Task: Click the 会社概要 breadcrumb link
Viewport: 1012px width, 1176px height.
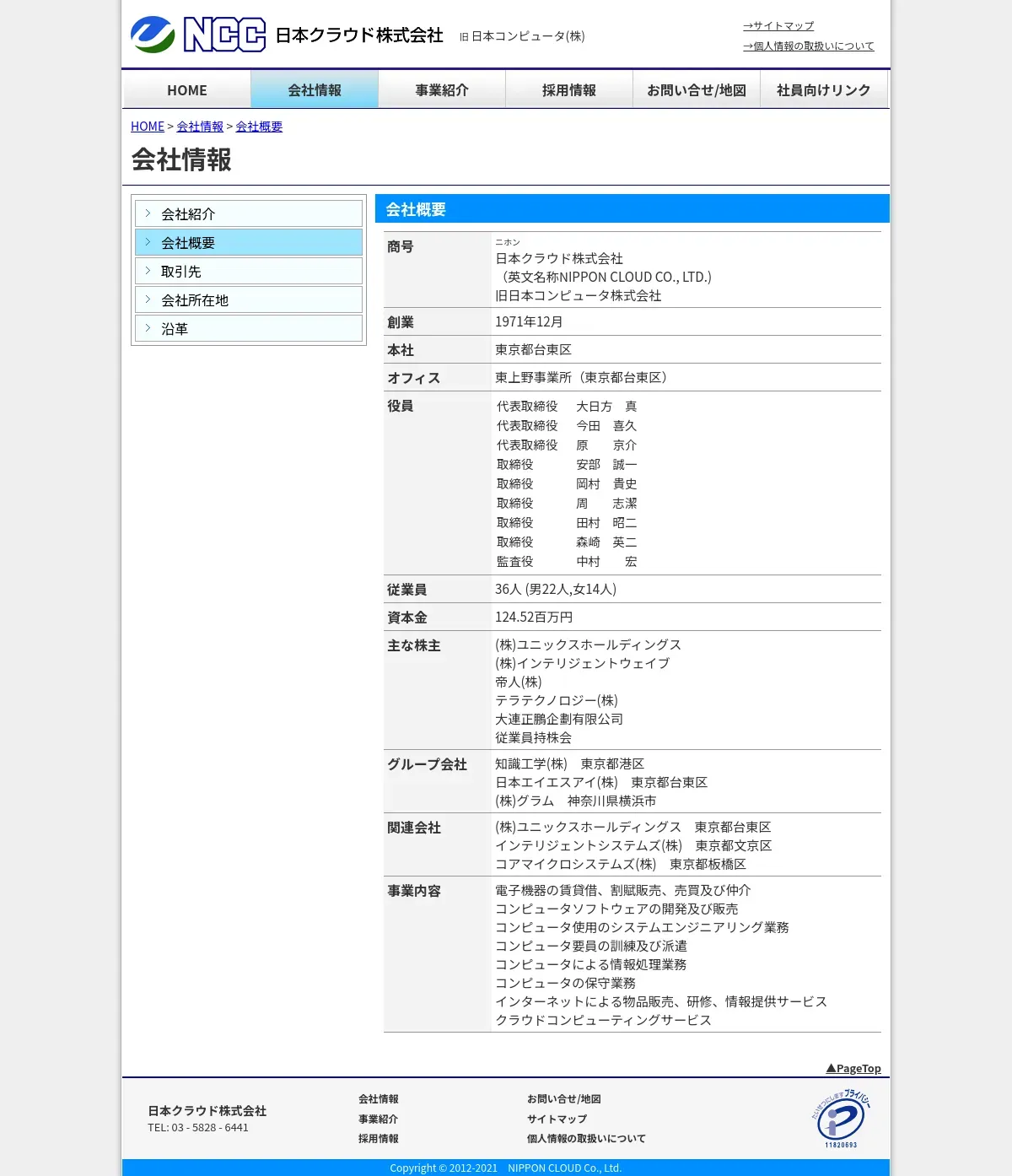Action: coord(259,127)
